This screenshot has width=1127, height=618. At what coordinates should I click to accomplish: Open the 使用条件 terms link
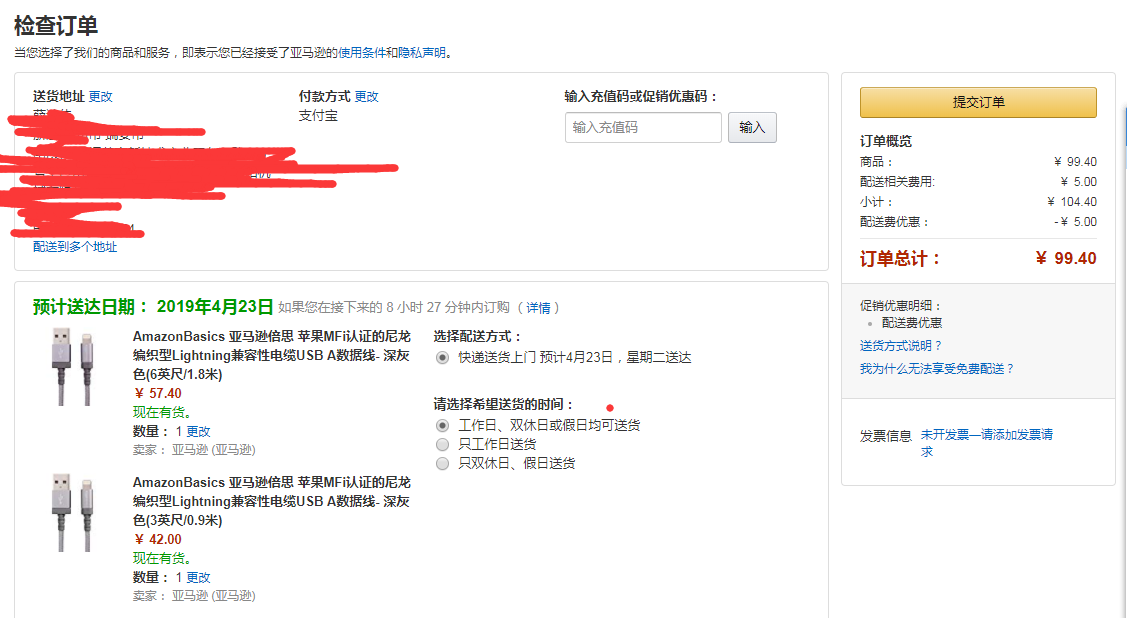pyautogui.click(x=362, y=52)
